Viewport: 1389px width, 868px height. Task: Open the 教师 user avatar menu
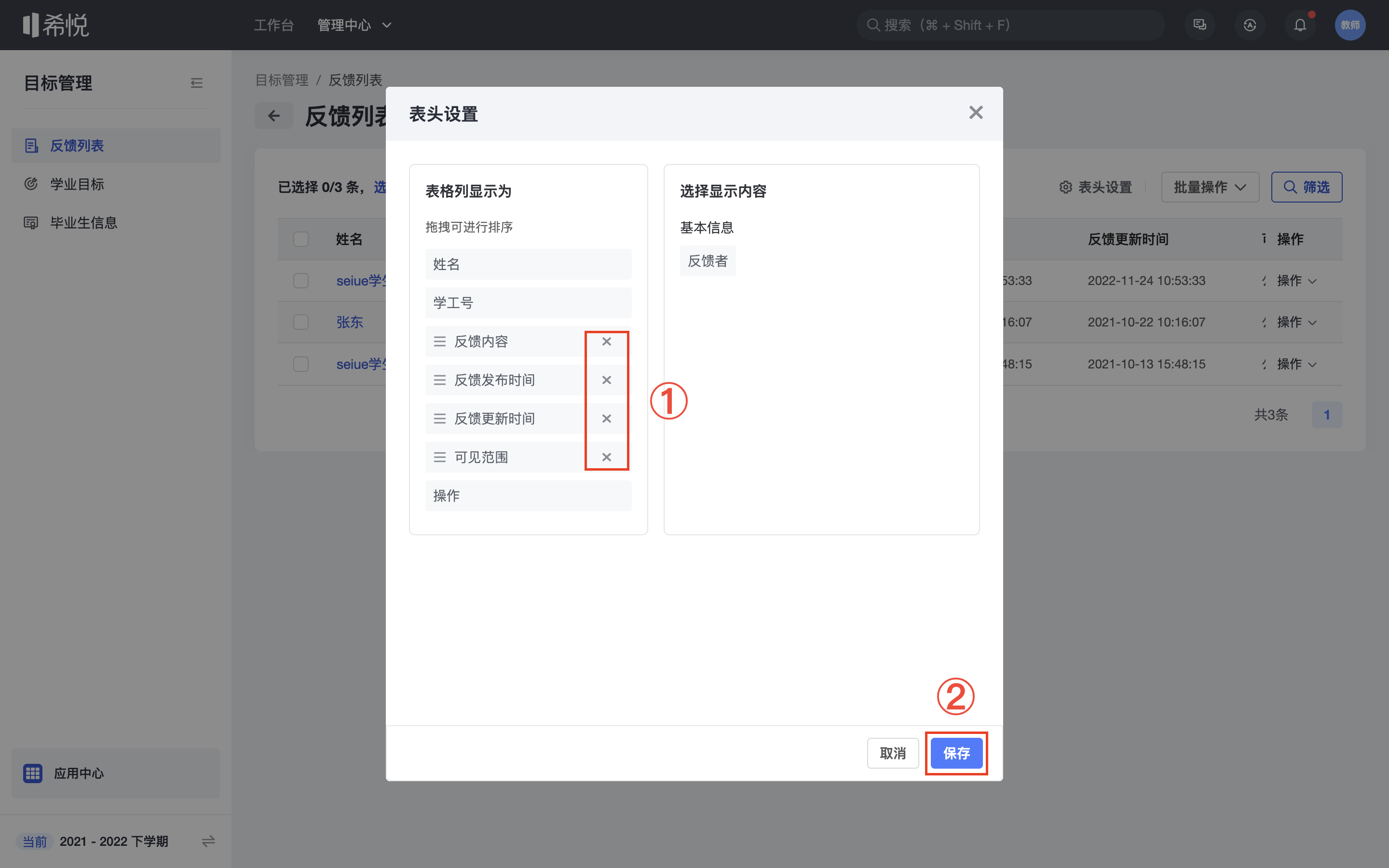click(1350, 25)
